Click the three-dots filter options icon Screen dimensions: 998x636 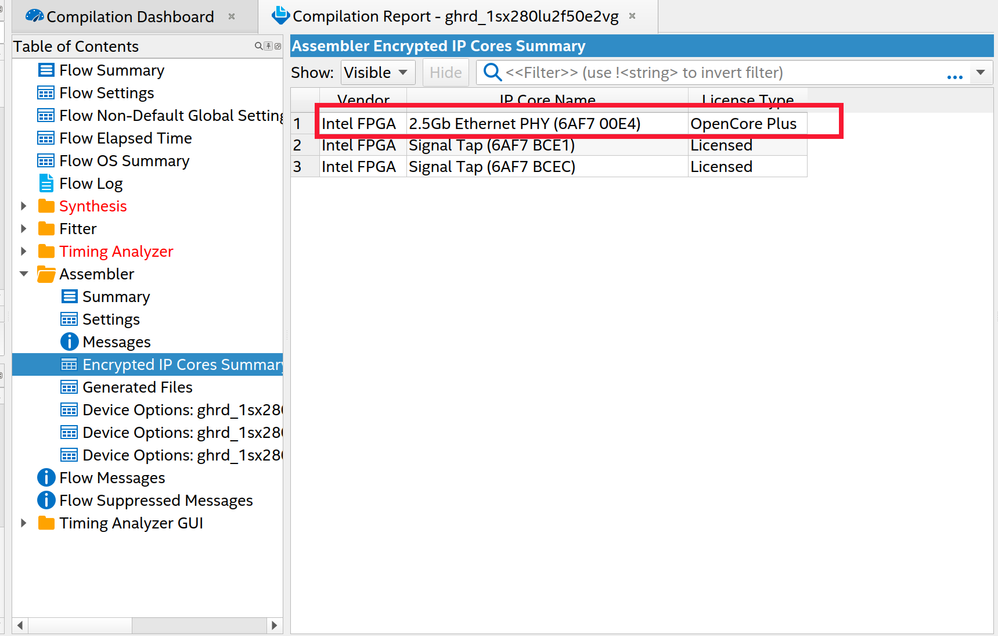click(x=954, y=75)
